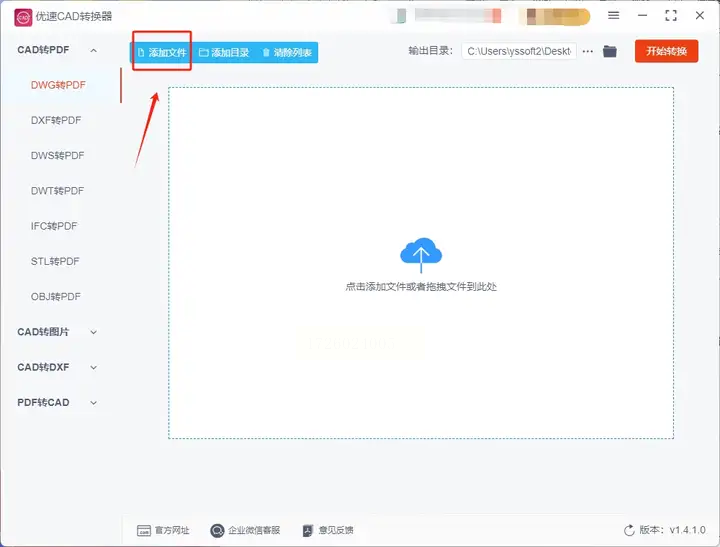Collapse the CAD转PDF section chevron
Image resolution: width=720 pixels, height=547 pixels.
[x=94, y=50]
